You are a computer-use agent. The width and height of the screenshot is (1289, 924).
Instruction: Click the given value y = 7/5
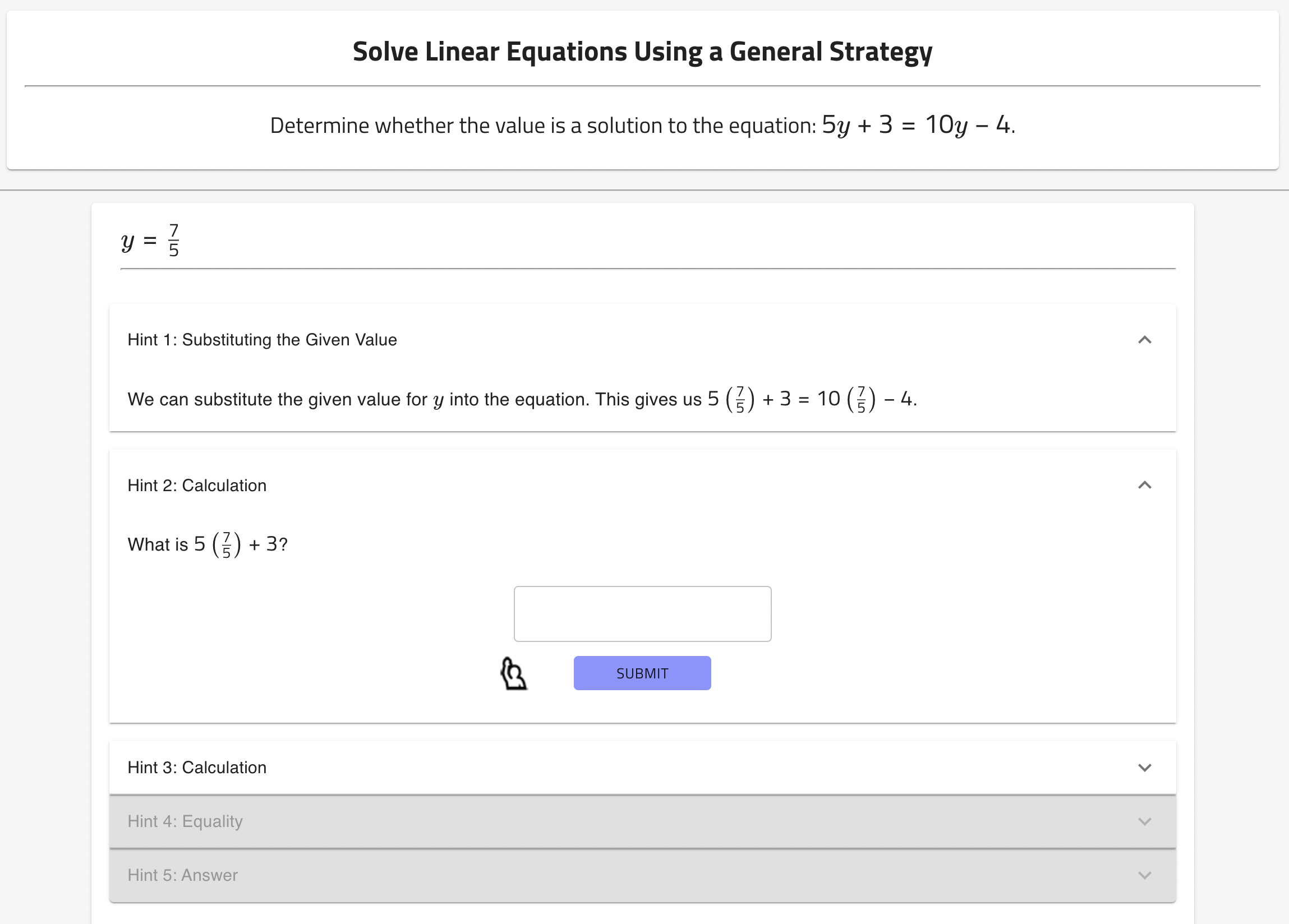pyautogui.click(x=151, y=241)
